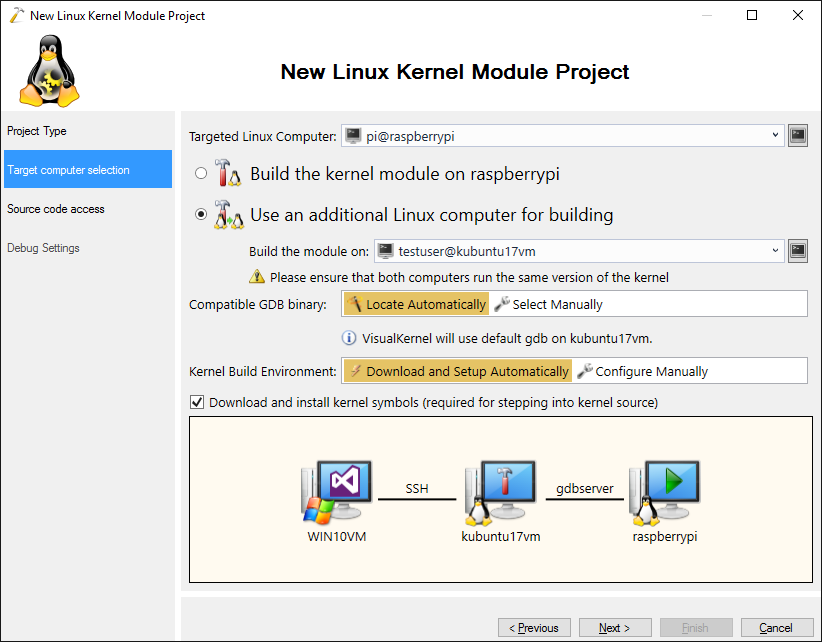Open Source code access wizard page

(88, 209)
